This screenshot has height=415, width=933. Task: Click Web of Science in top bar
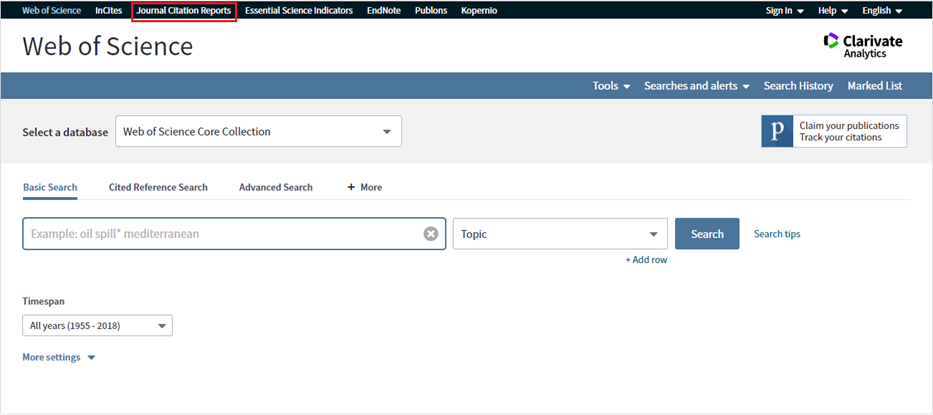pos(52,11)
